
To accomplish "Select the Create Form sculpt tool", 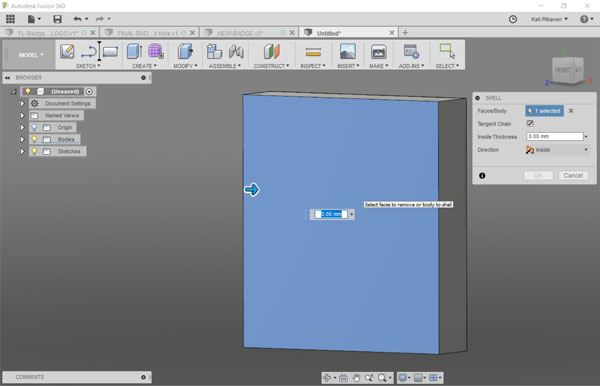I will tap(156, 51).
